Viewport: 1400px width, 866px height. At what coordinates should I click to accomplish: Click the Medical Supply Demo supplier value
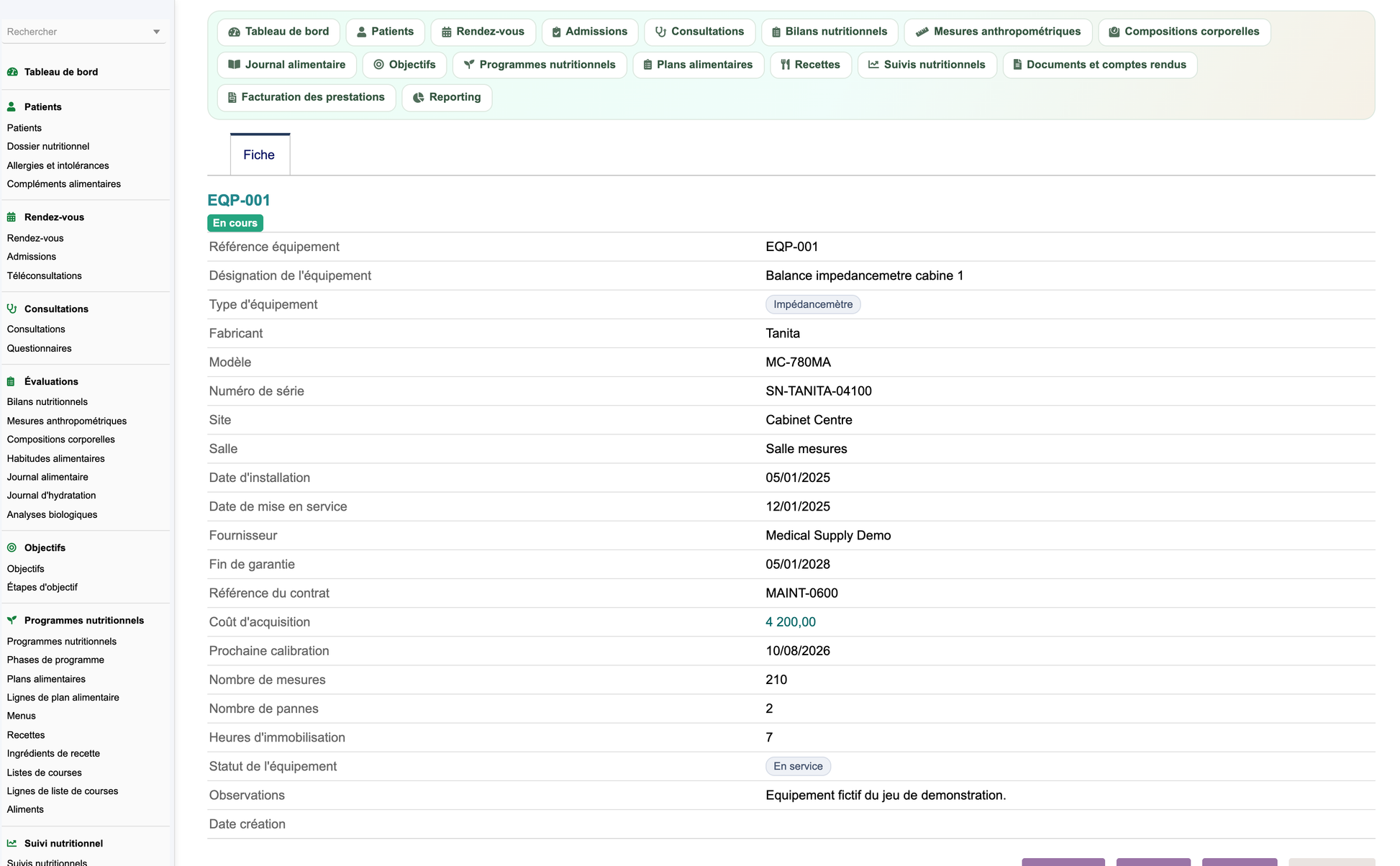click(829, 536)
